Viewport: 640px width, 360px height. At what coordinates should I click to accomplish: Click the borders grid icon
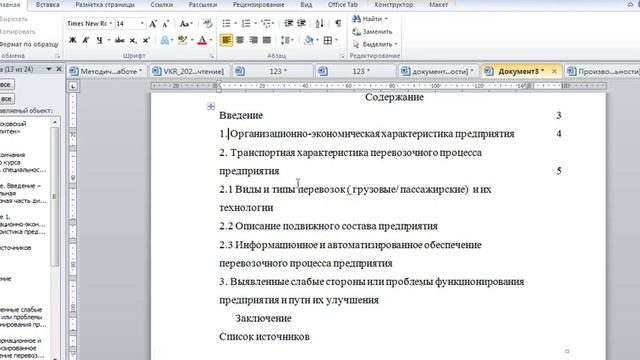pyautogui.click(x=328, y=40)
